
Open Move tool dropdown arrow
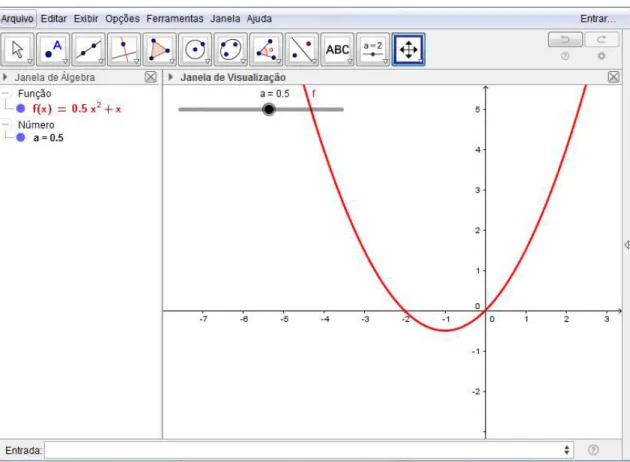coord(30,61)
